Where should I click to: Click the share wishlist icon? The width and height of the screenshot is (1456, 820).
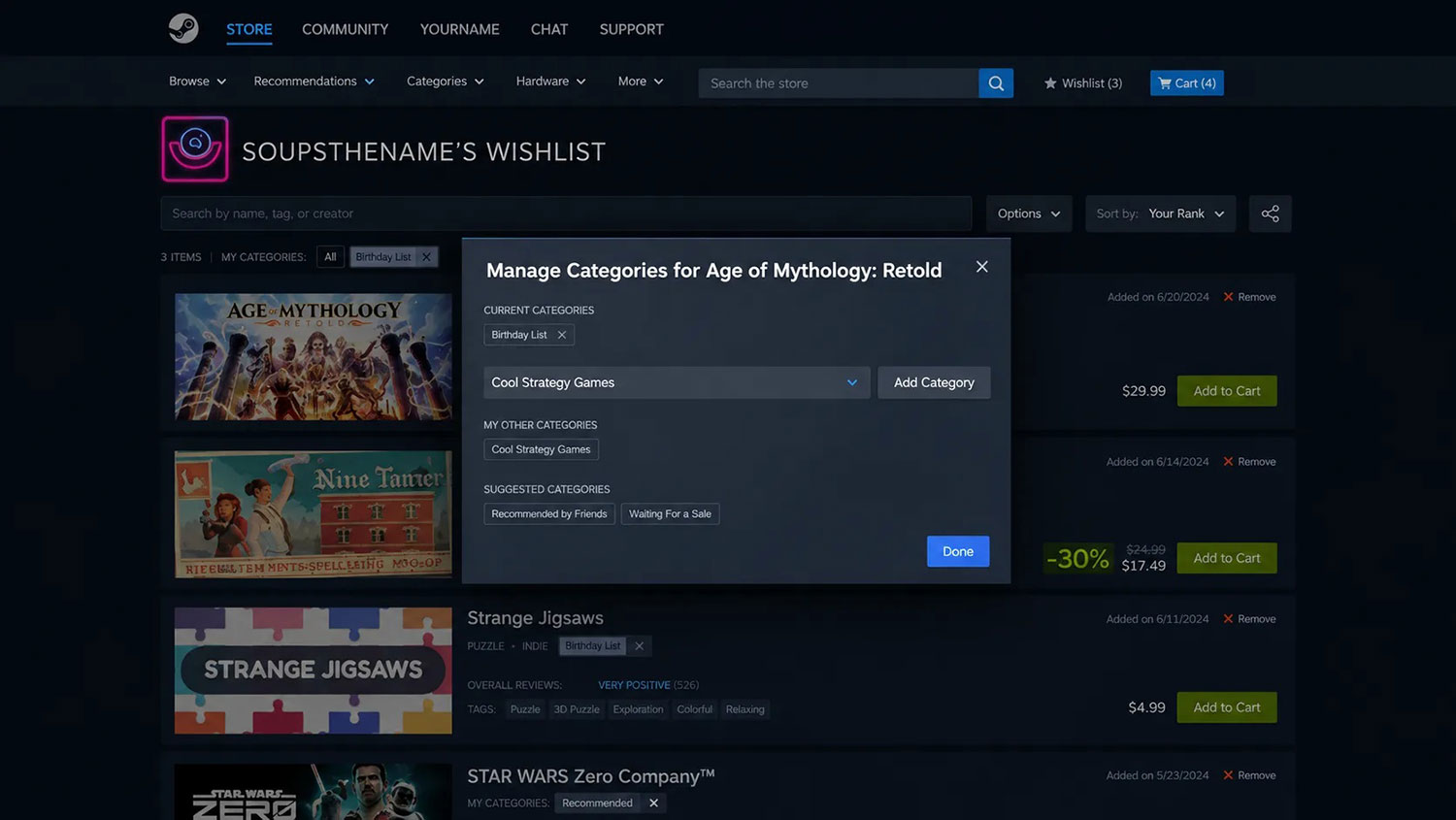click(1270, 213)
